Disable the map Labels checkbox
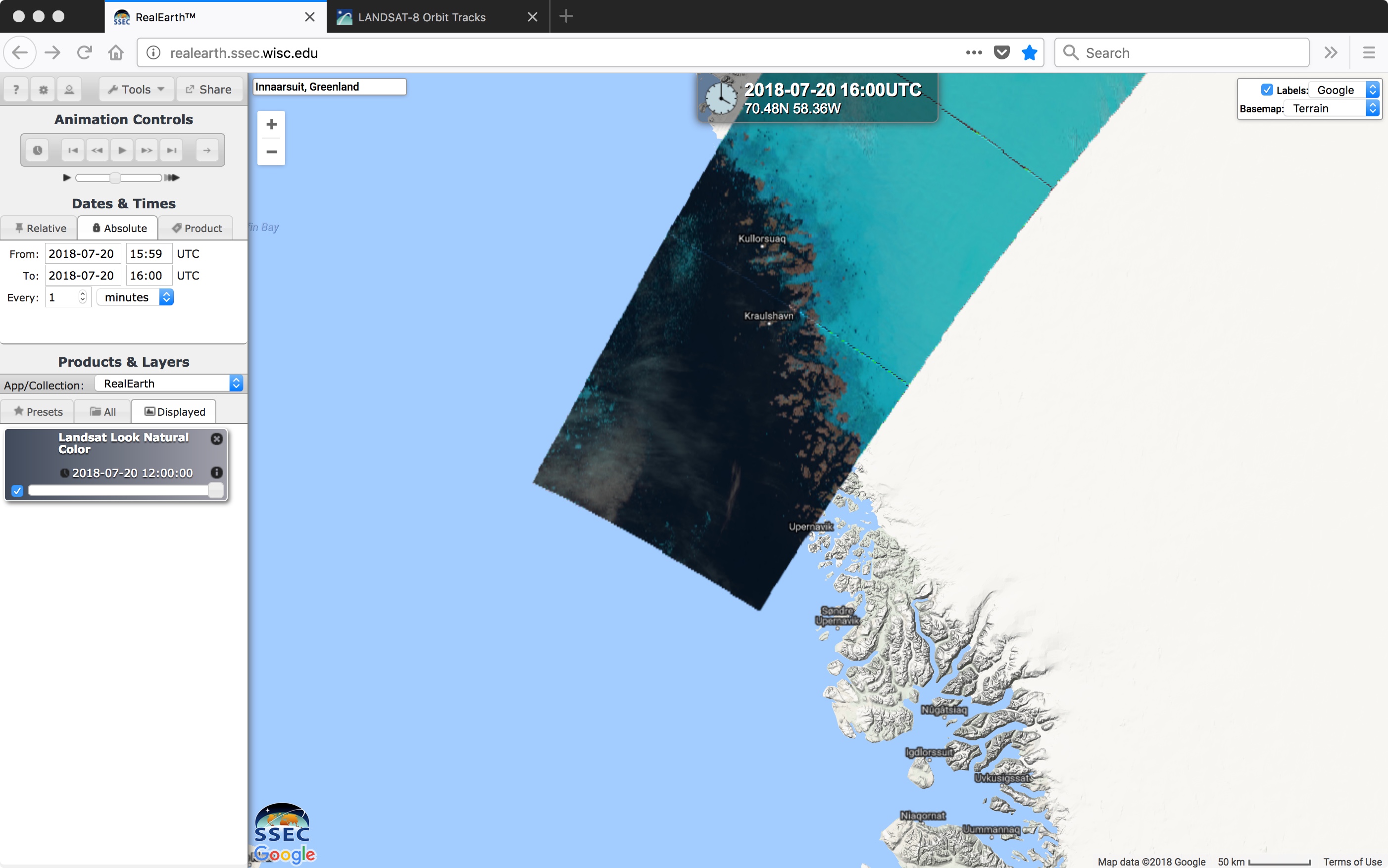1388x868 pixels. click(1267, 90)
